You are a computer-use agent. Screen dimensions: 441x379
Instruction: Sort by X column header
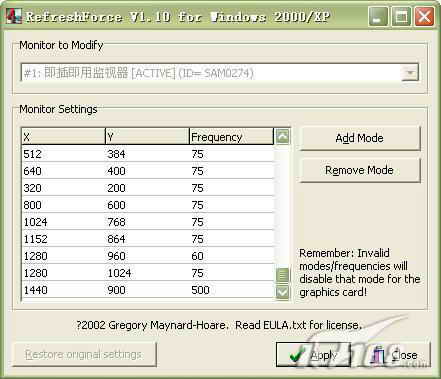[x=63, y=137]
